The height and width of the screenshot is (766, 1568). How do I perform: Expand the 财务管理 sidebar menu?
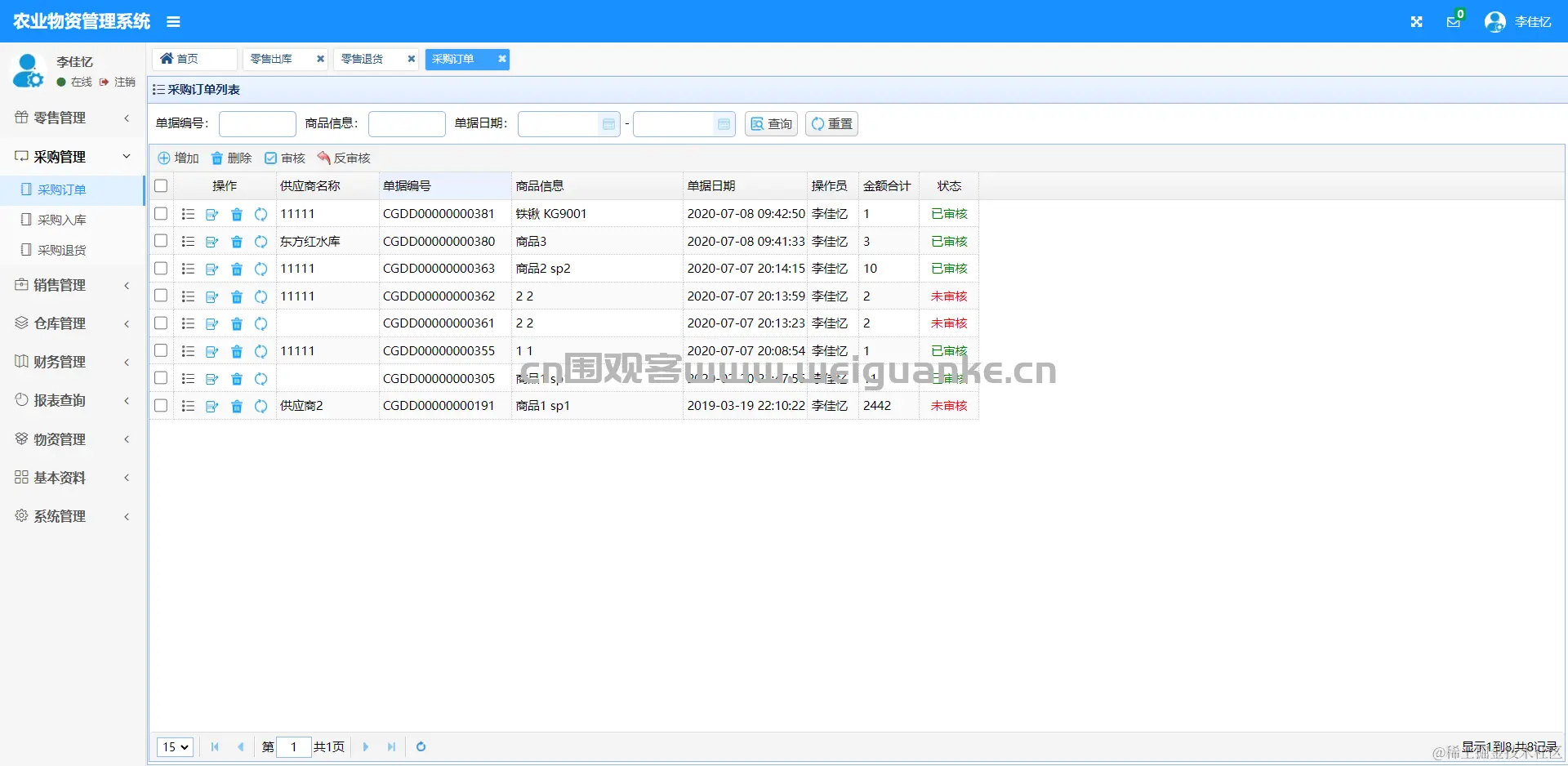pyautogui.click(x=73, y=362)
